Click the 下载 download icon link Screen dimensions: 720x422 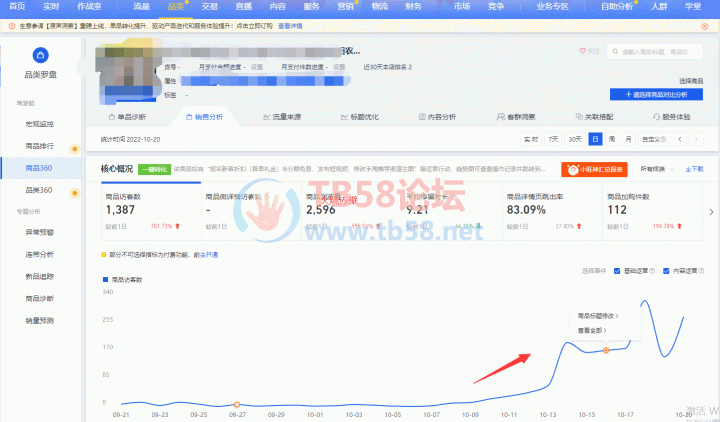pos(695,169)
